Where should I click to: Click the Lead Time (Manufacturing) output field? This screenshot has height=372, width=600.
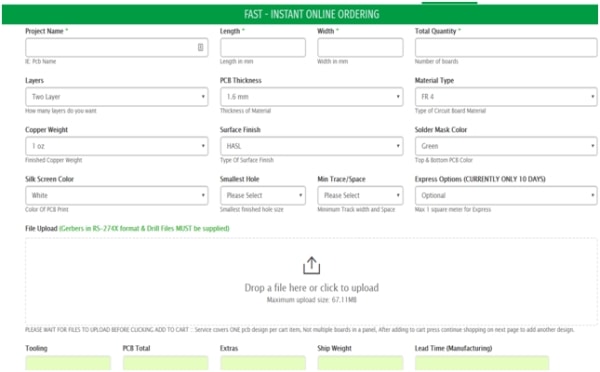(x=482, y=363)
